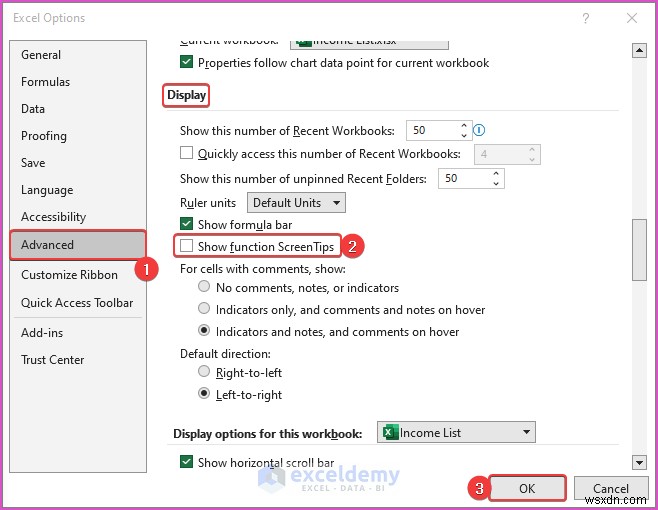Toggle Show horizontal scroll bar checkbox
658x510 pixels.
(x=186, y=462)
